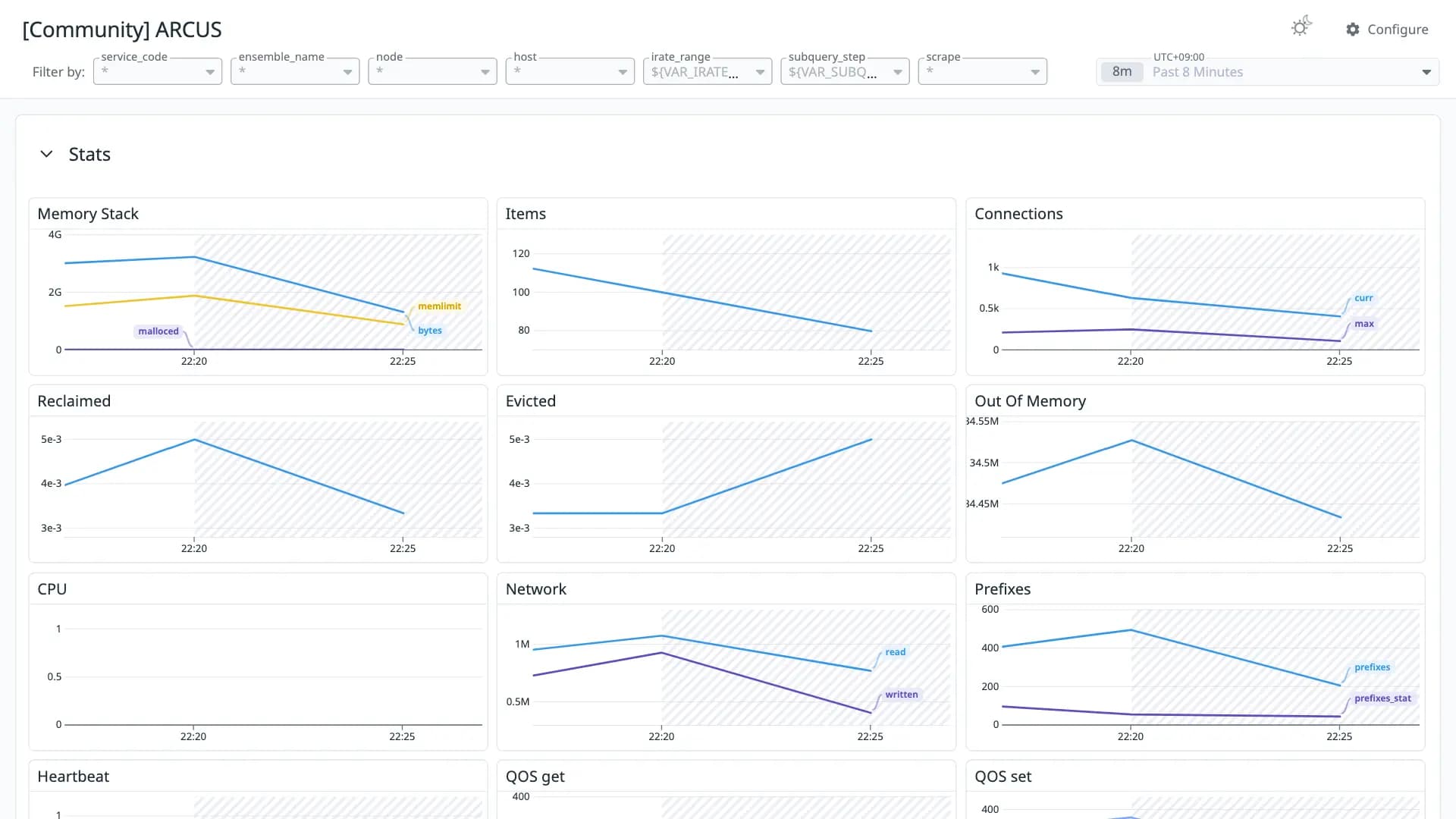This screenshot has height=819, width=1456.
Task: Click the memlimit series label
Action: pos(440,306)
